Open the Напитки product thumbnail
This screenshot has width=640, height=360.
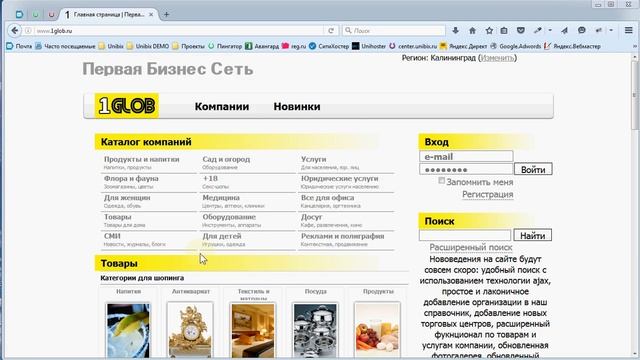pyautogui.click(x=128, y=330)
